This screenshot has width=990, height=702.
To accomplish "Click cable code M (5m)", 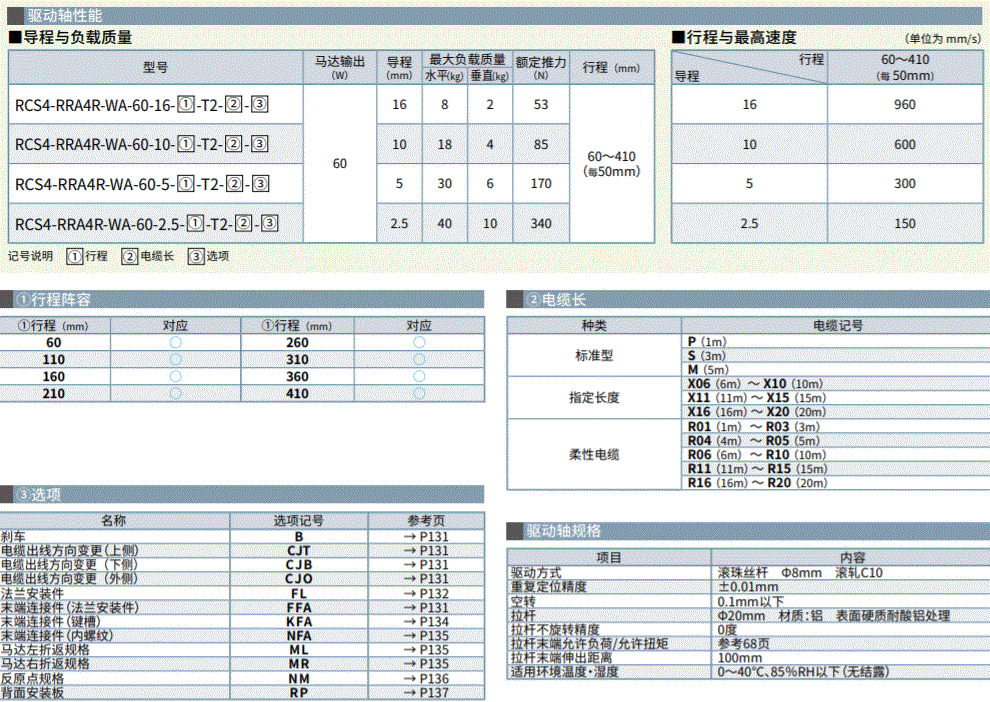I will [x=708, y=369].
